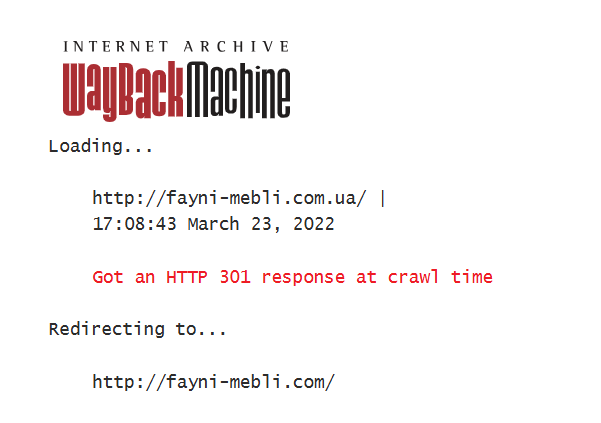Click the INTERNET ARCHIVE heading text
601x423 pixels.
[x=176, y=47]
